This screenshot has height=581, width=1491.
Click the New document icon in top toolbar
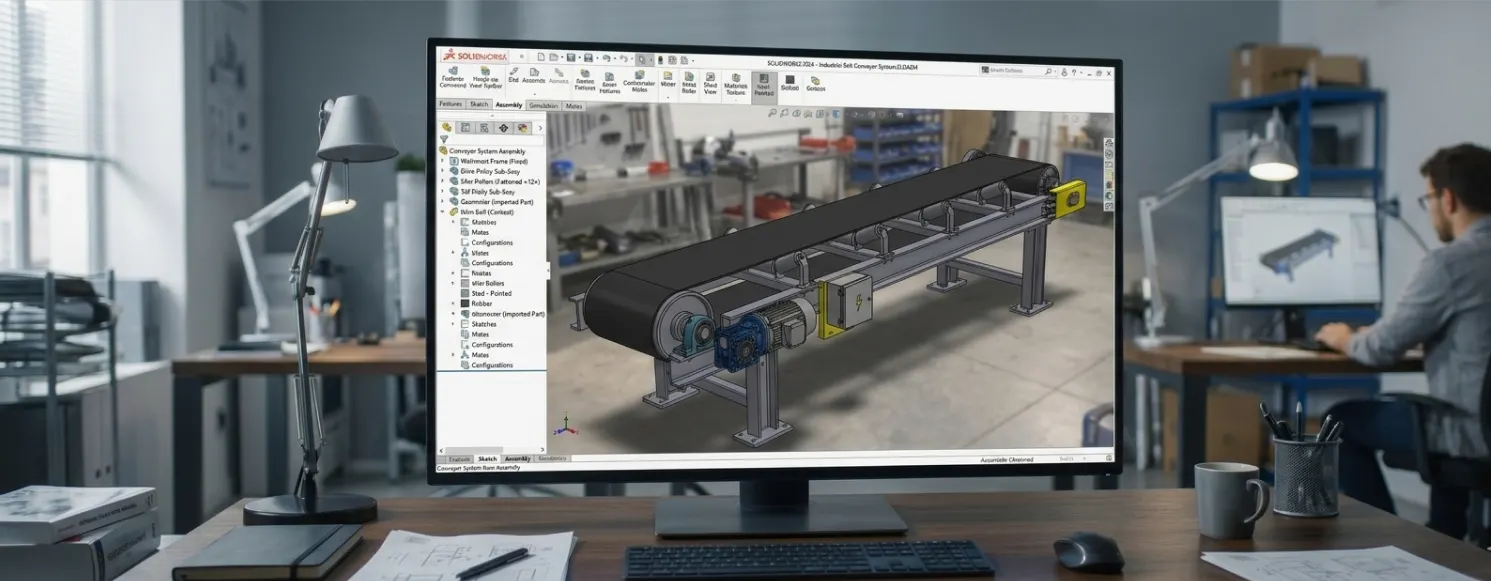coord(541,57)
